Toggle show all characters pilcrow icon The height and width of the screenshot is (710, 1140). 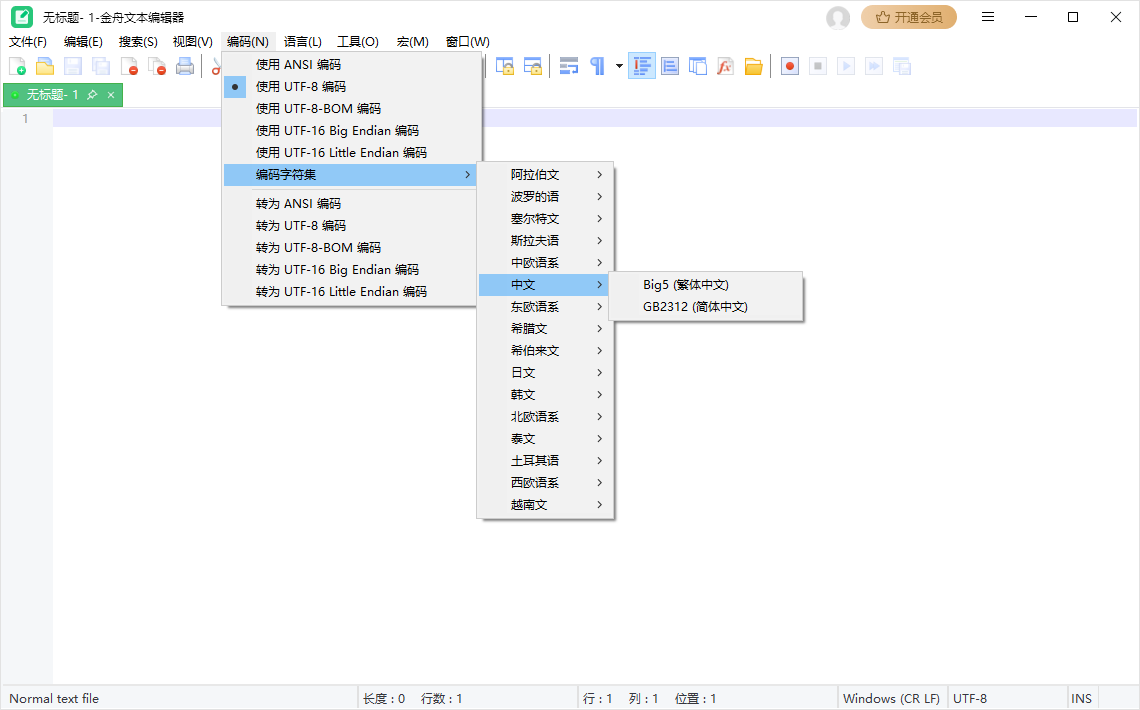pos(597,66)
